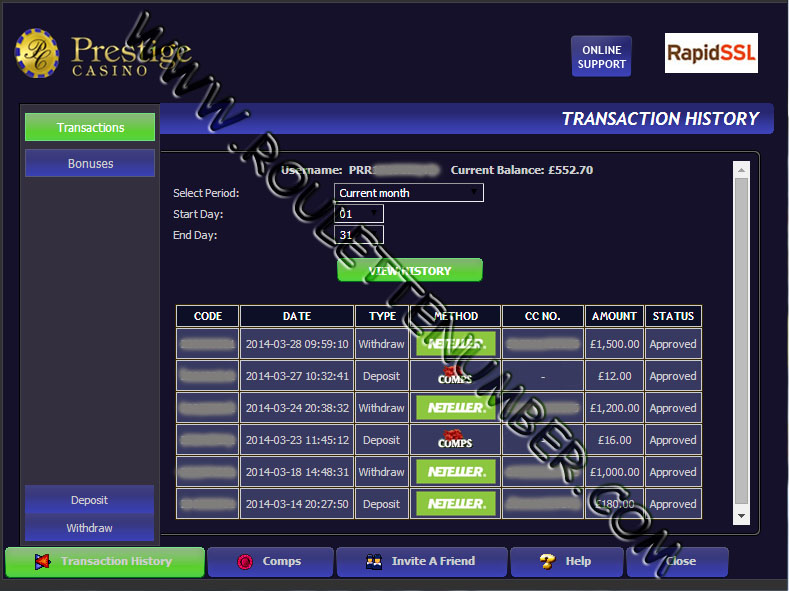Image resolution: width=789 pixels, height=591 pixels.
Task: Click the date 2014-03-28 09:59:10
Action: click(x=297, y=344)
